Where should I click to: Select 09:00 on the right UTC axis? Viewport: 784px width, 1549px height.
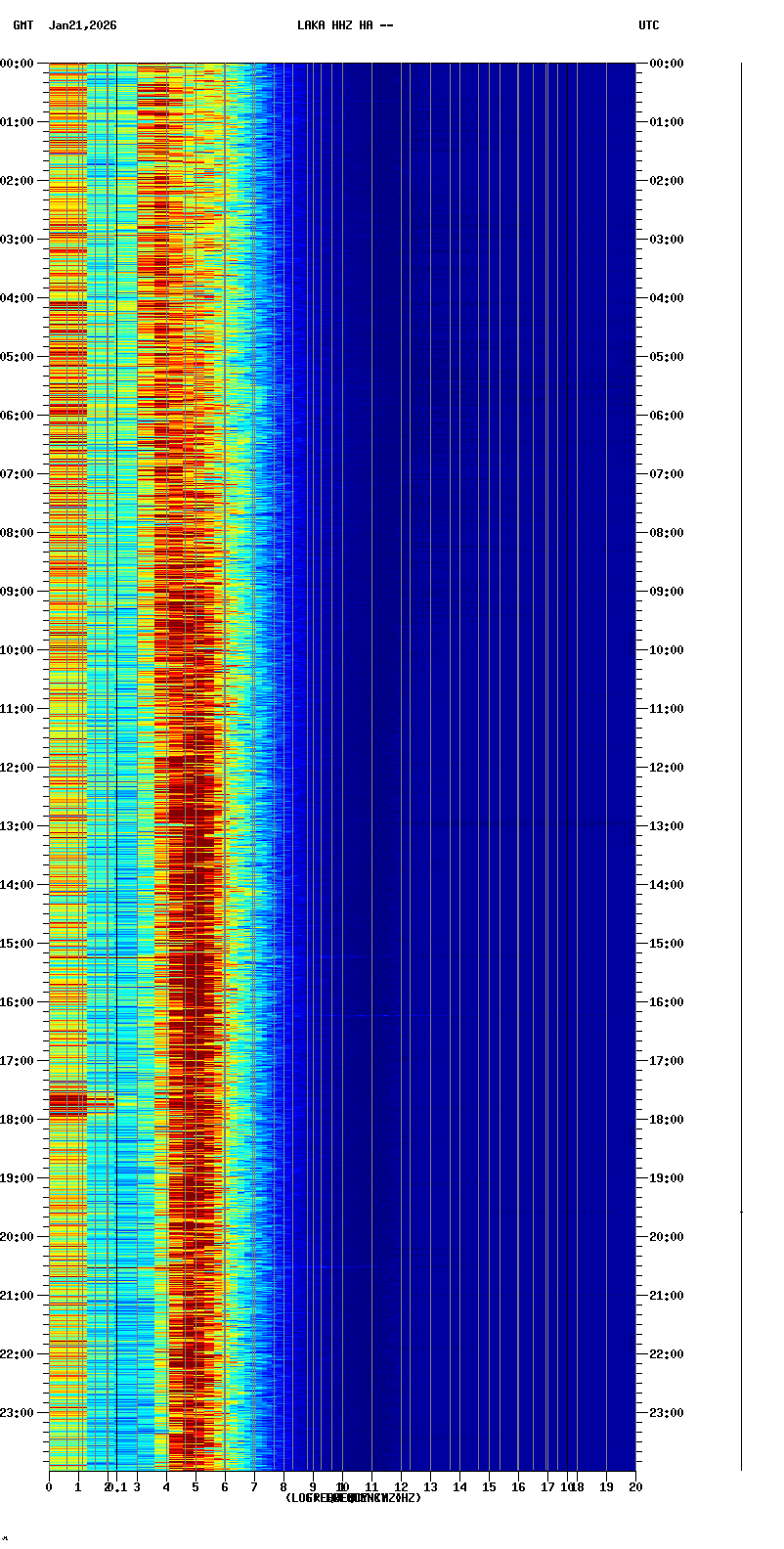667,592
